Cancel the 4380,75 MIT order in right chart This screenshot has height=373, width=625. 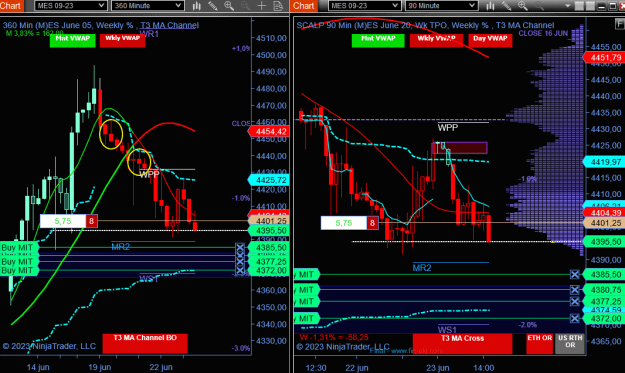[574, 290]
